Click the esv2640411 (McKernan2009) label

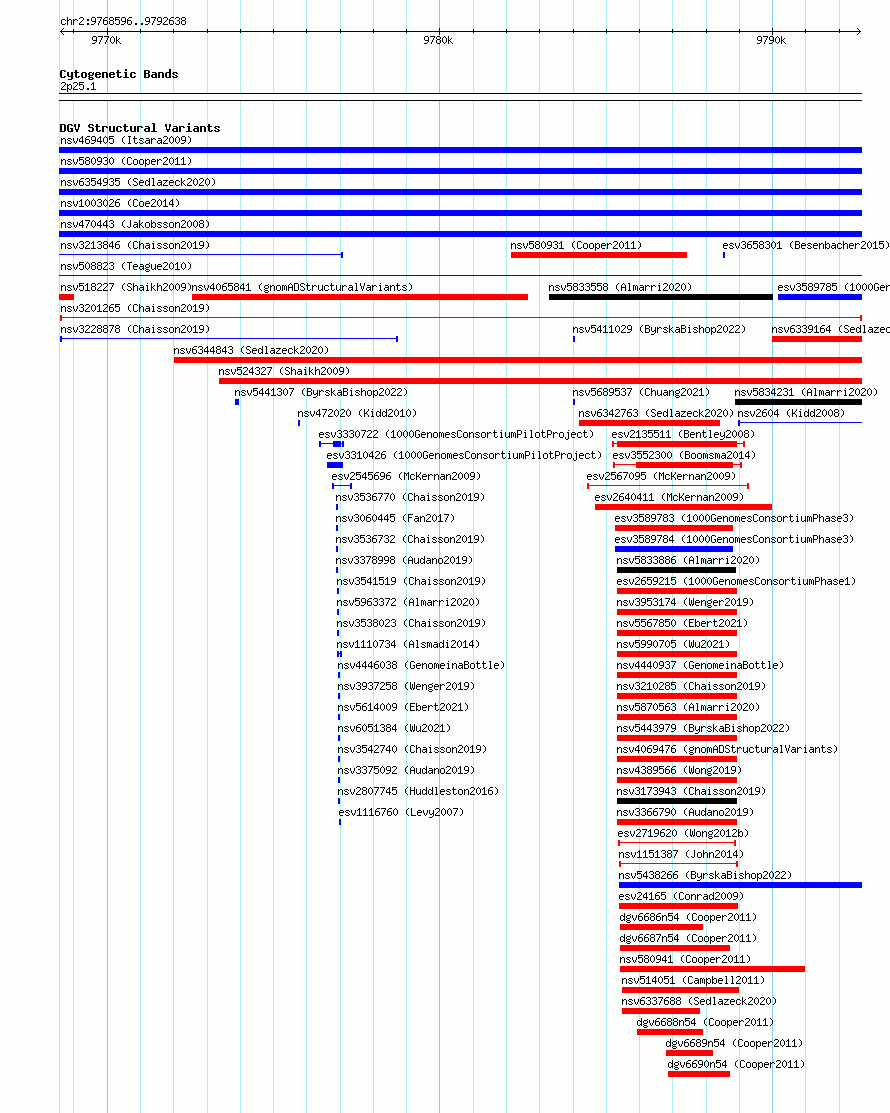(669, 498)
